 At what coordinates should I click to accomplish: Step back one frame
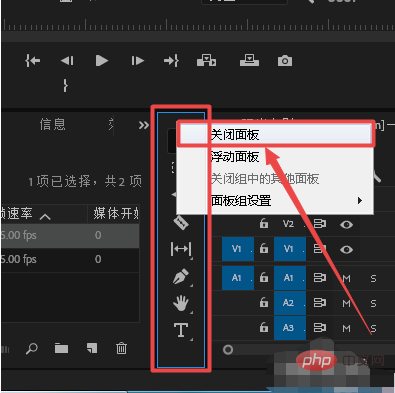(67, 61)
